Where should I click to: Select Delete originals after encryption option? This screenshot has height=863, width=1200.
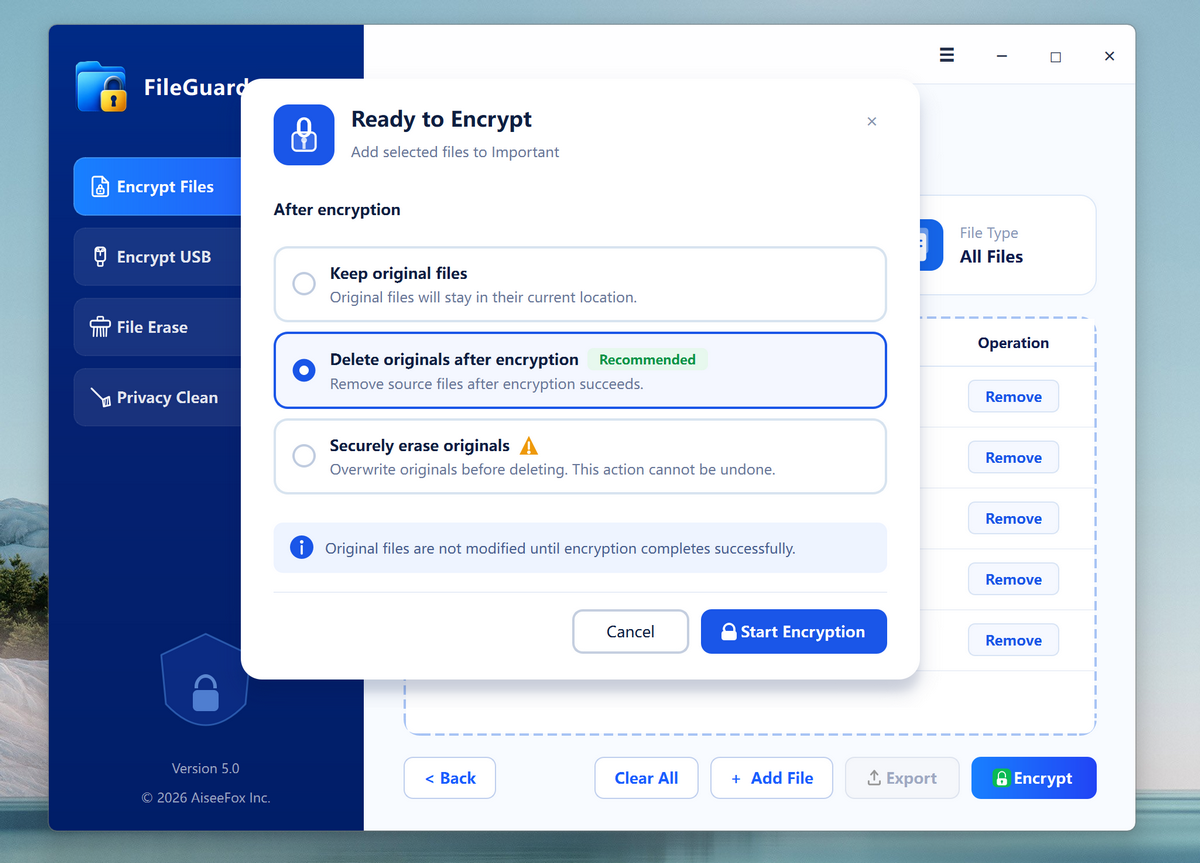580,370
